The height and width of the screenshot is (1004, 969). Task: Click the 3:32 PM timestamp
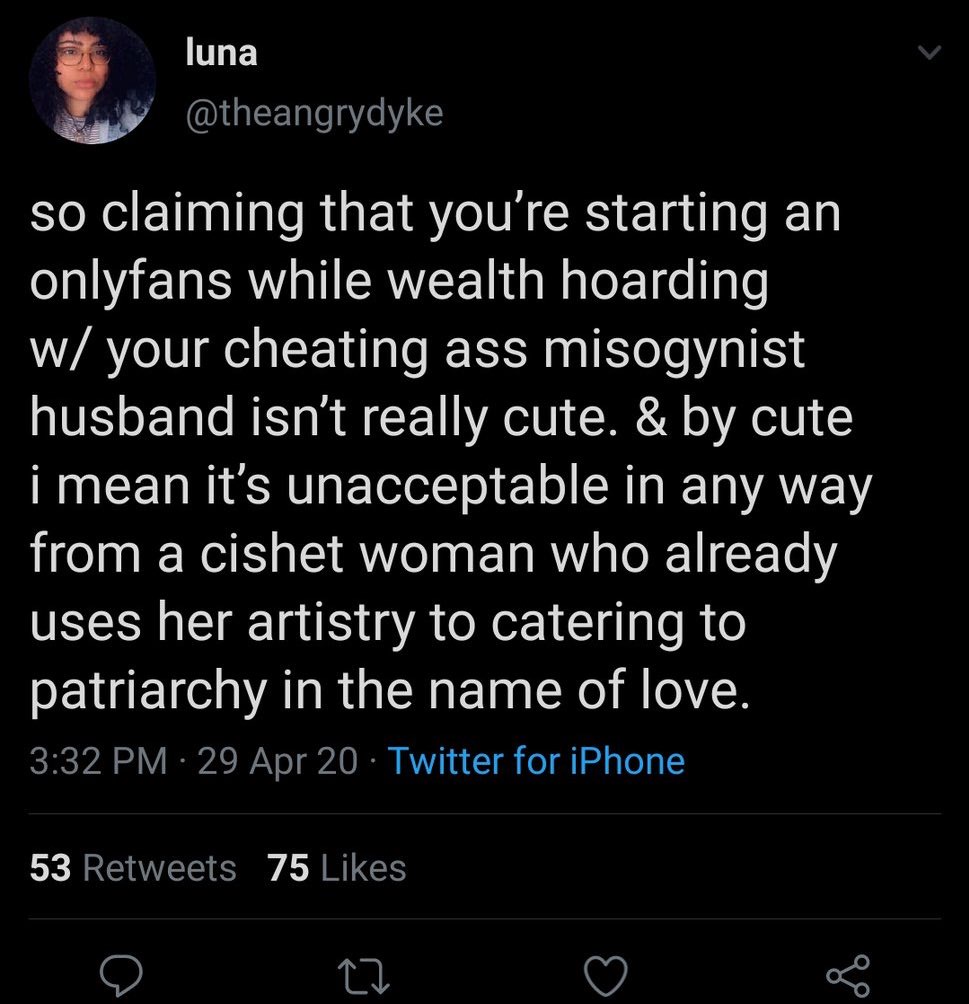[99, 761]
